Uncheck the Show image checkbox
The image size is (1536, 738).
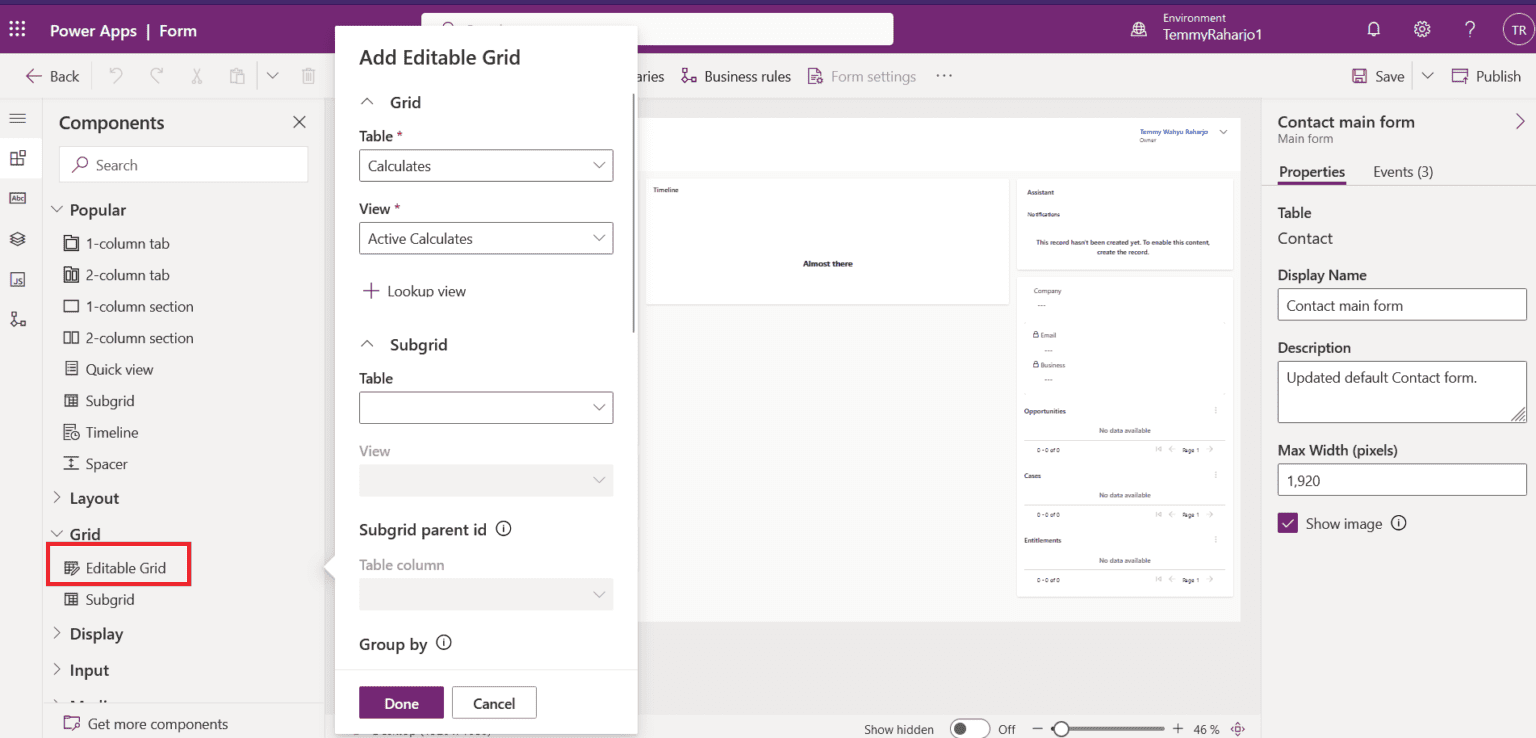coord(1287,522)
